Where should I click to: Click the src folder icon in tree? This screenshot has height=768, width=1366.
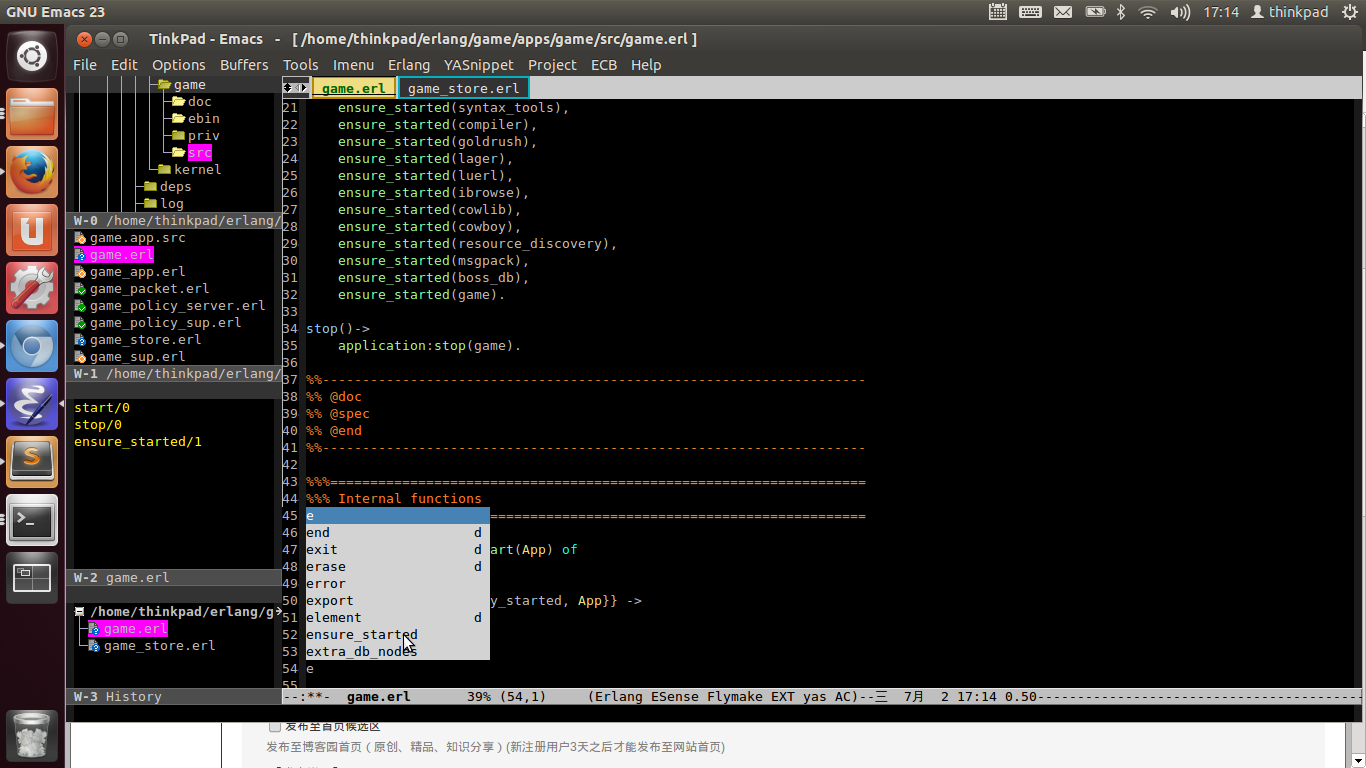pyautogui.click(x=178, y=152)
